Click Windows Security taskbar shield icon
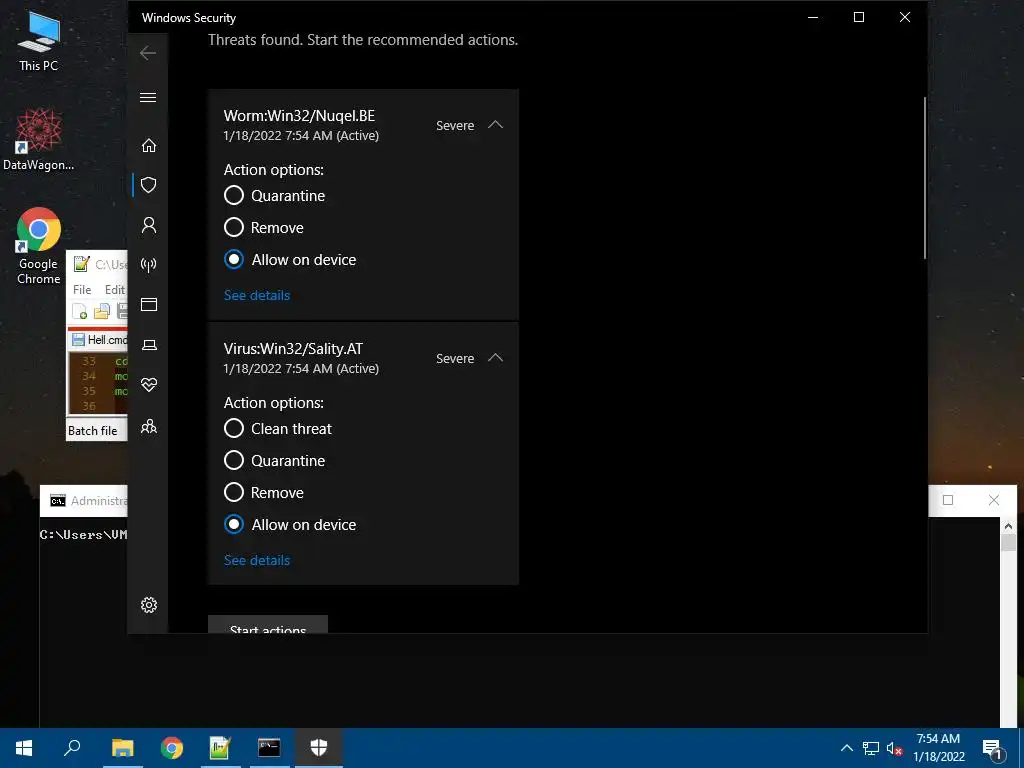Viewport: 1024px width, 768px height. coord(319,748)
